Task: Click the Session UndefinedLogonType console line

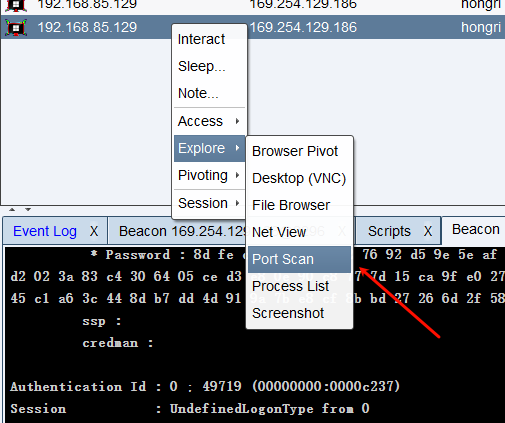Action: (190, 409)
